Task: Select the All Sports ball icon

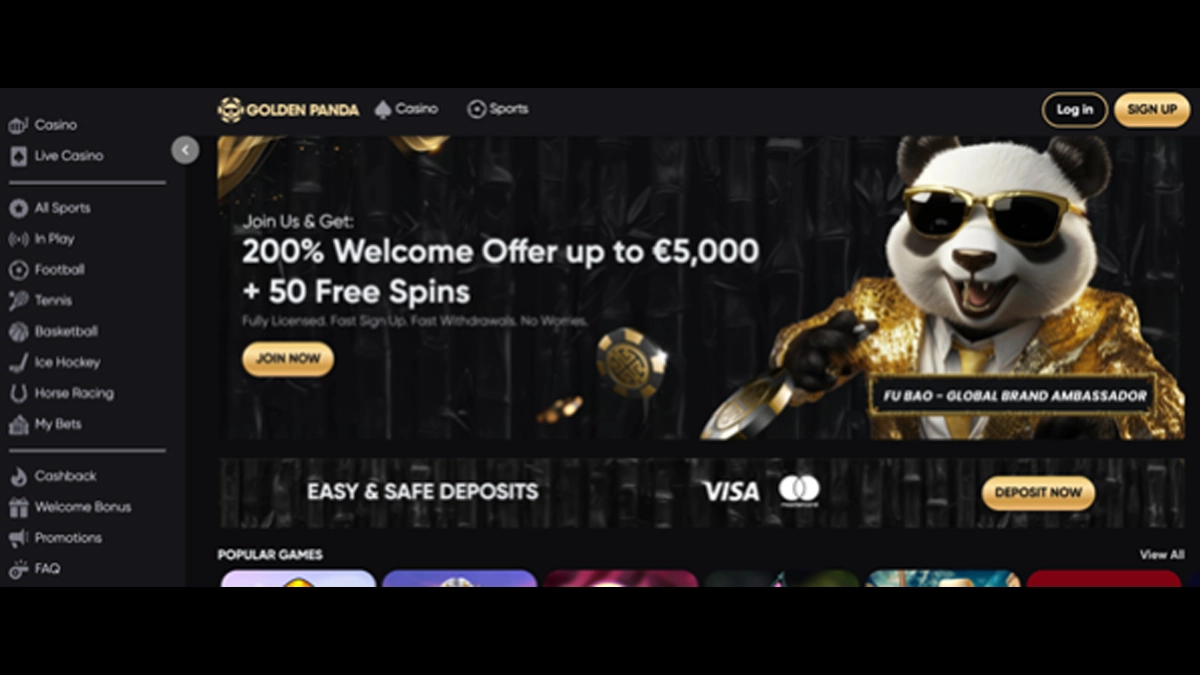Action: [x=18, y=208]
